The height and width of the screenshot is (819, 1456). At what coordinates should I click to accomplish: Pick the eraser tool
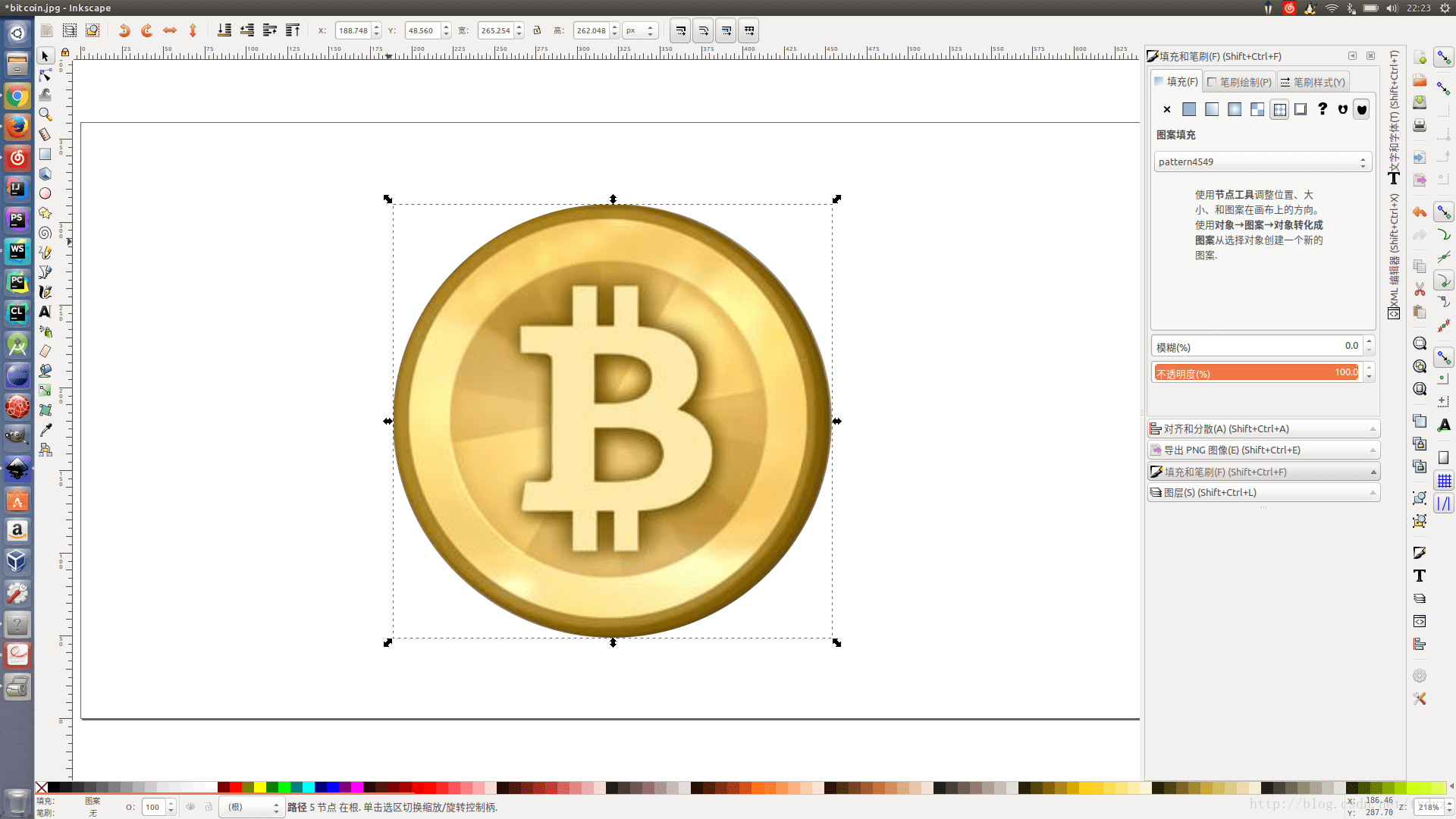click(45, 351)
